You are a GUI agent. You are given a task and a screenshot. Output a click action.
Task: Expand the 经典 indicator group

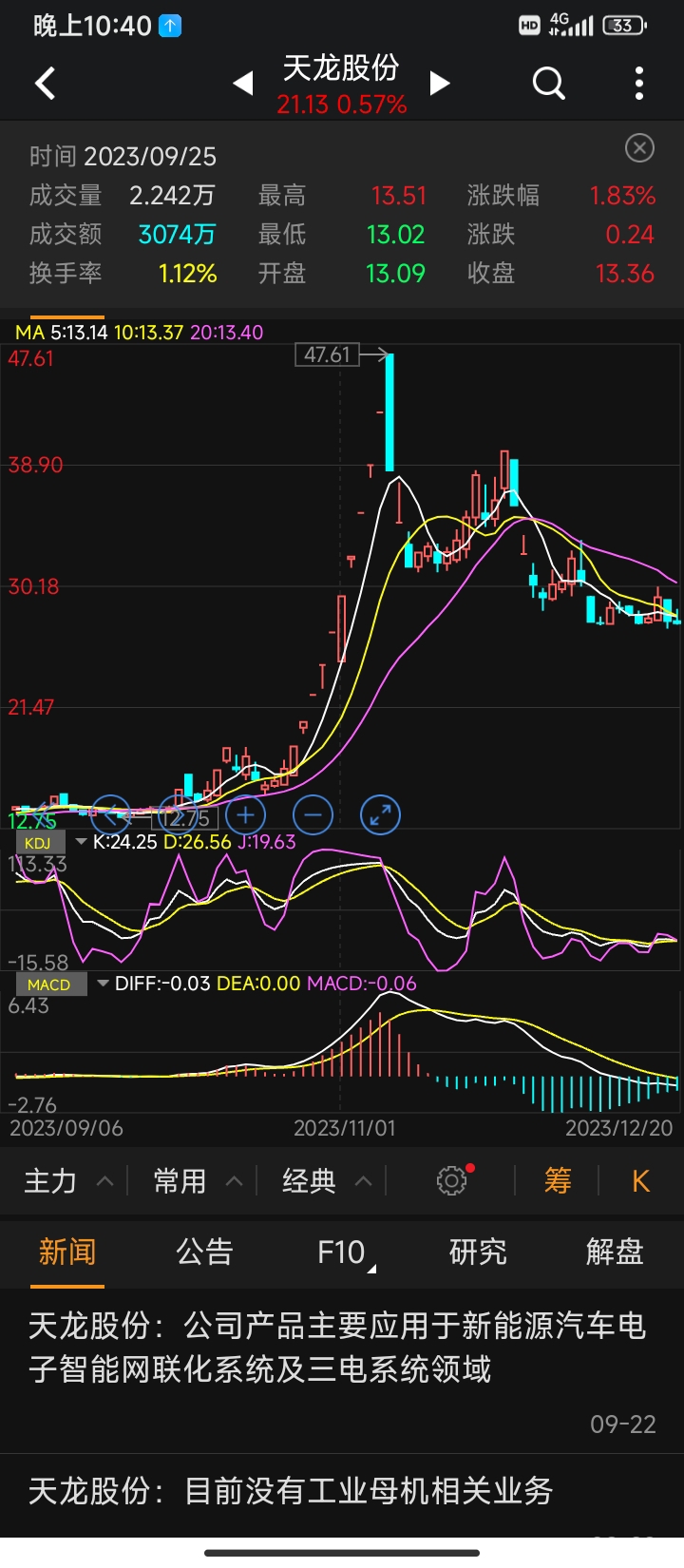(327, 1181)
